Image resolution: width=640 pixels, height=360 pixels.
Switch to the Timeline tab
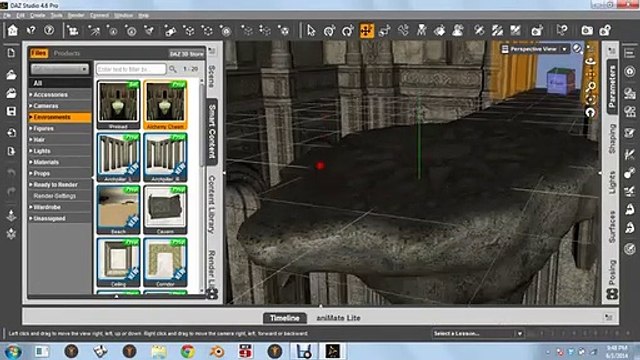(285, 318)
